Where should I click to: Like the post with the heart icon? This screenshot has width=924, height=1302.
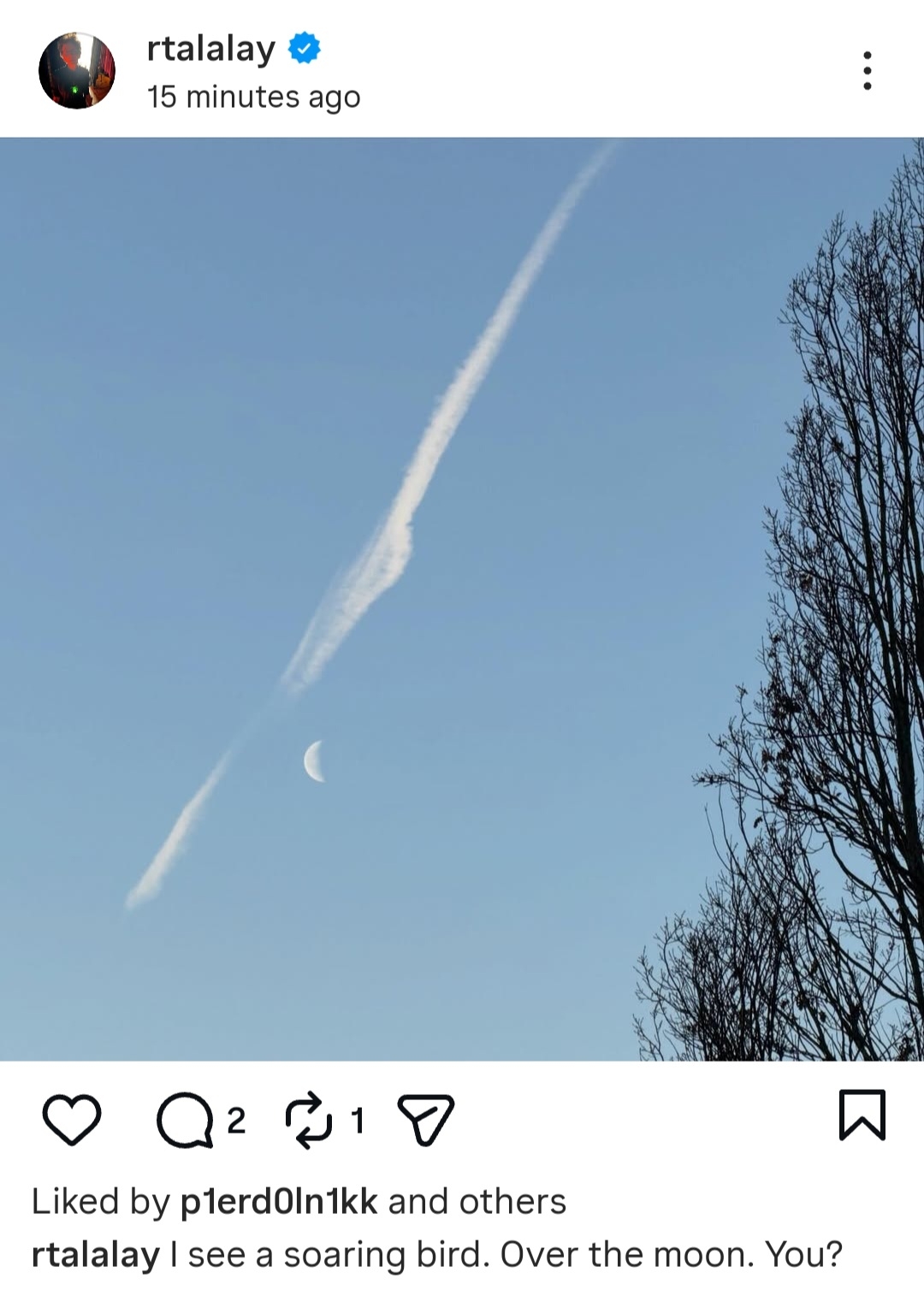(x=72, y=1119)
